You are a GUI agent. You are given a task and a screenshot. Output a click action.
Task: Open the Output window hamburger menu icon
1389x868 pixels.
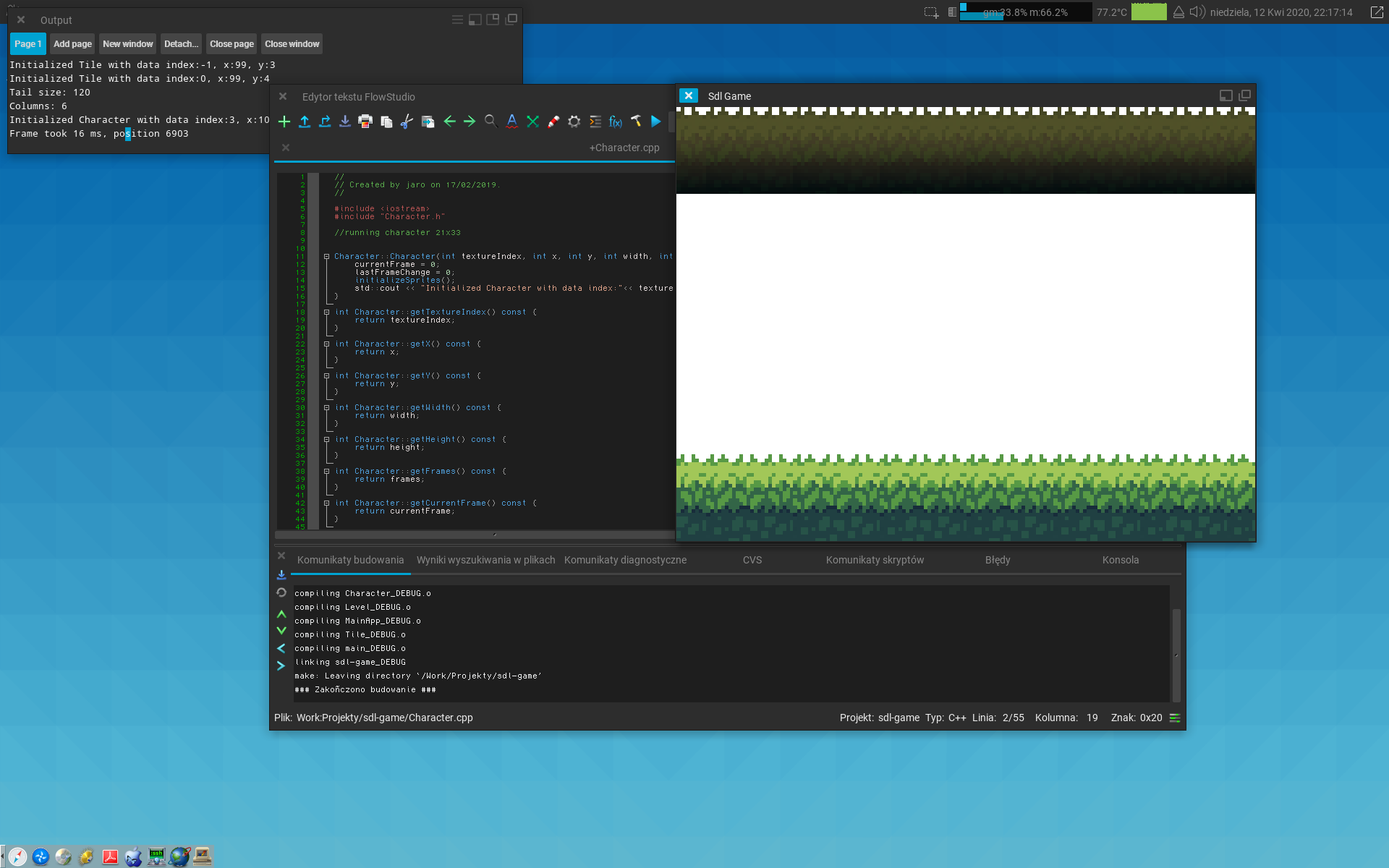(457, 20)
